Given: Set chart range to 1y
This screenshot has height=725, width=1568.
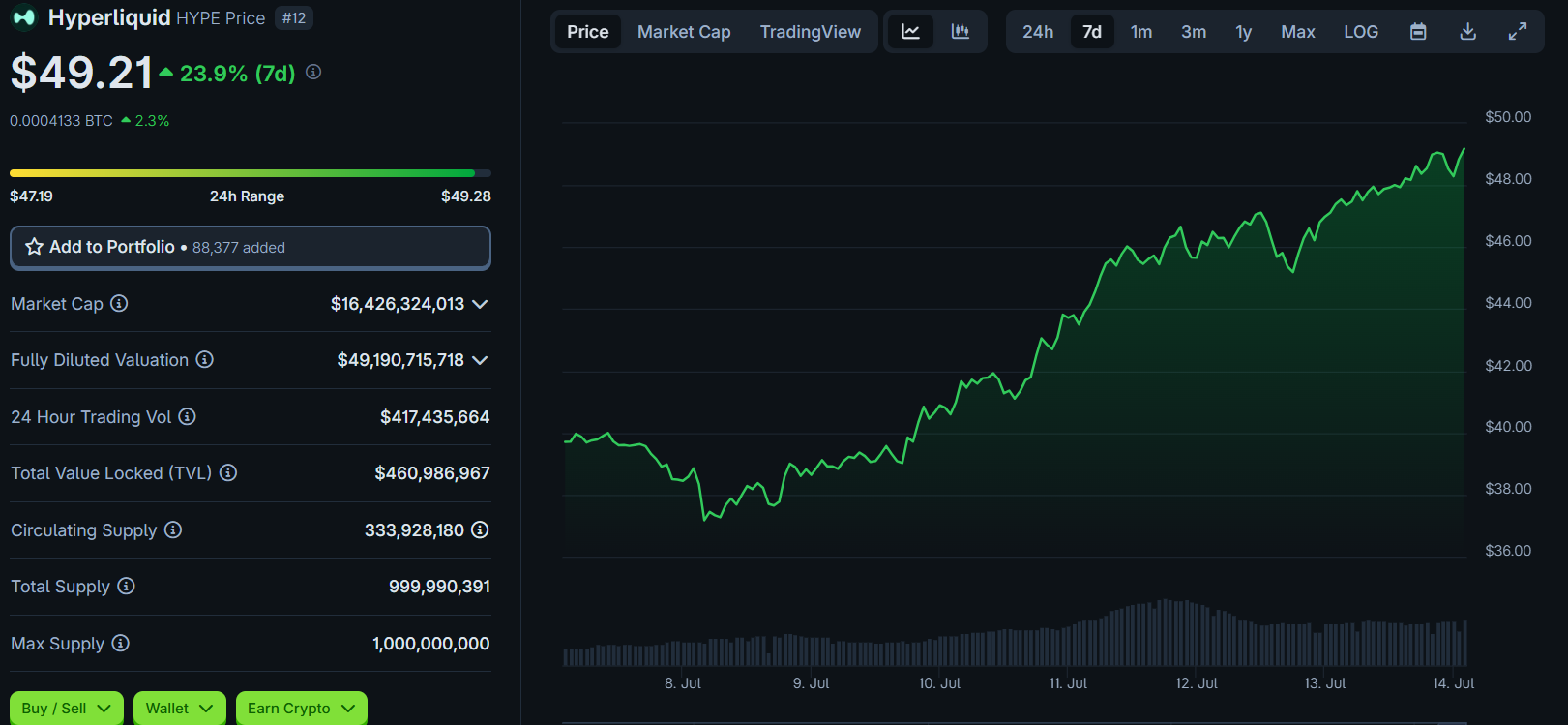Looking at the screenshot, I should (1244, 32).
